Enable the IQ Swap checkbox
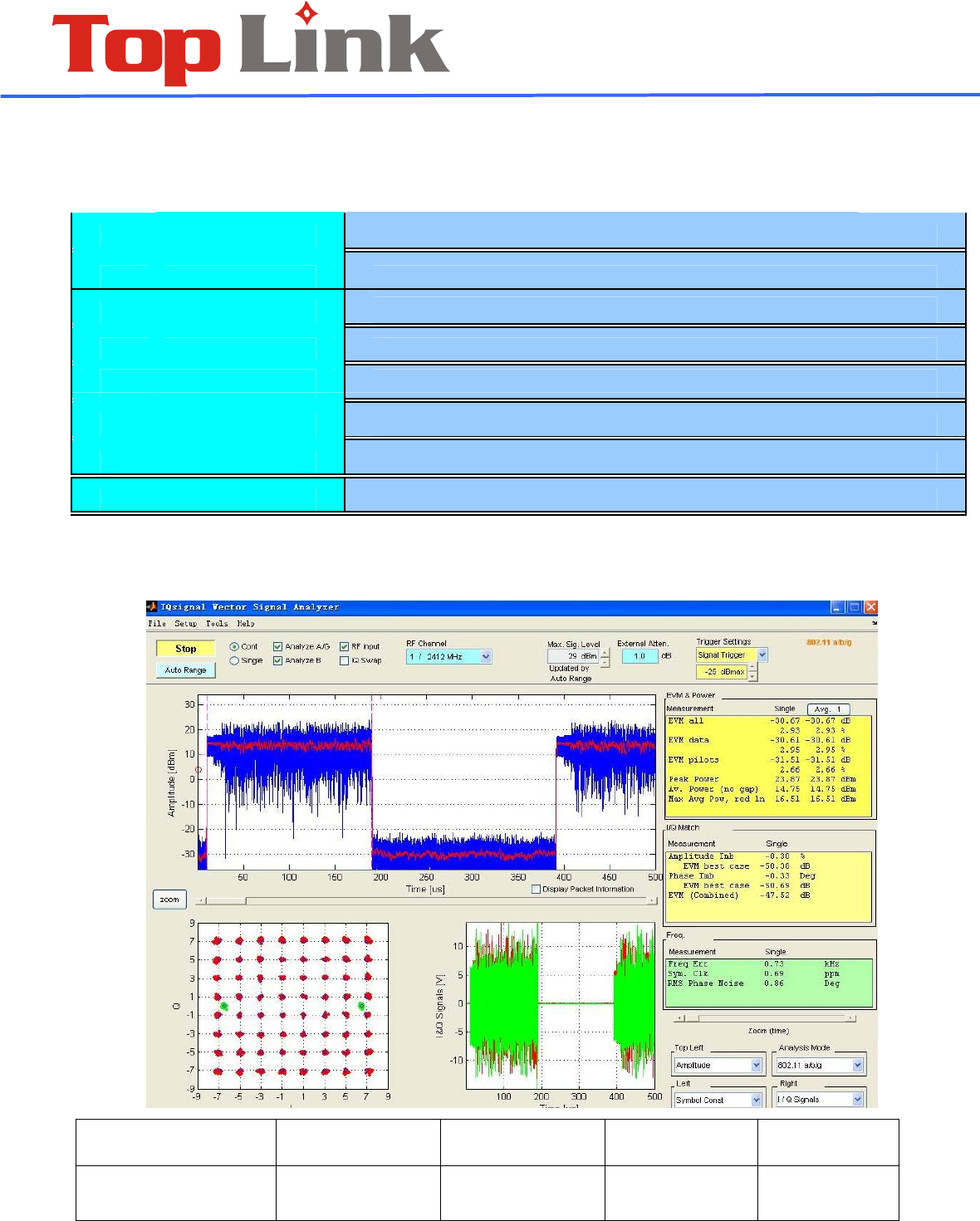Image resolution: width=980 pixels, height=1221 pixels. pos(344,660)
